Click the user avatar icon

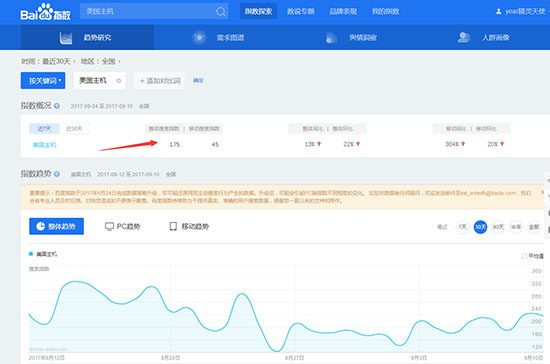click(x=498, y=12)
